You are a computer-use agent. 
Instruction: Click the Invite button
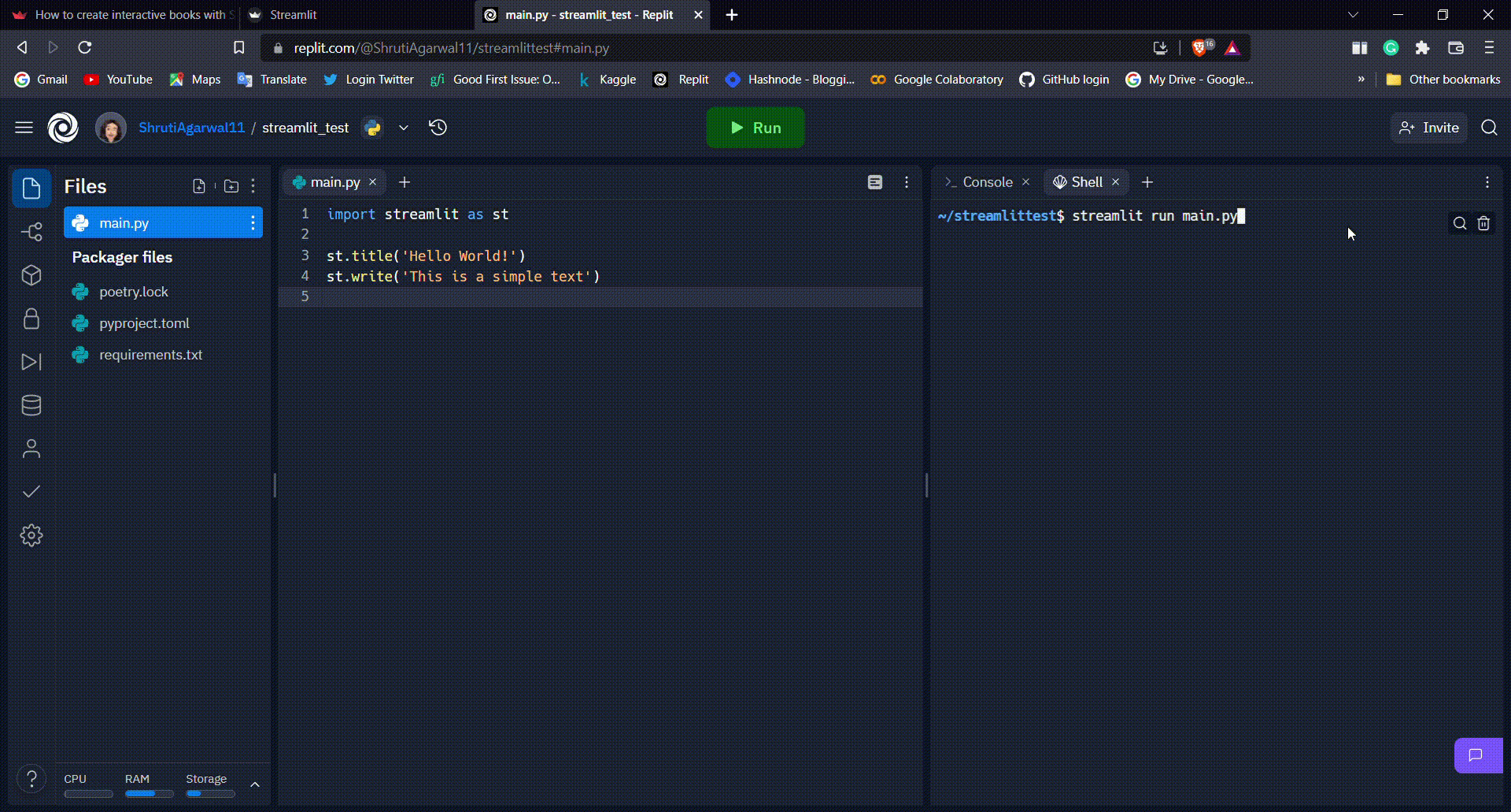1429,127
